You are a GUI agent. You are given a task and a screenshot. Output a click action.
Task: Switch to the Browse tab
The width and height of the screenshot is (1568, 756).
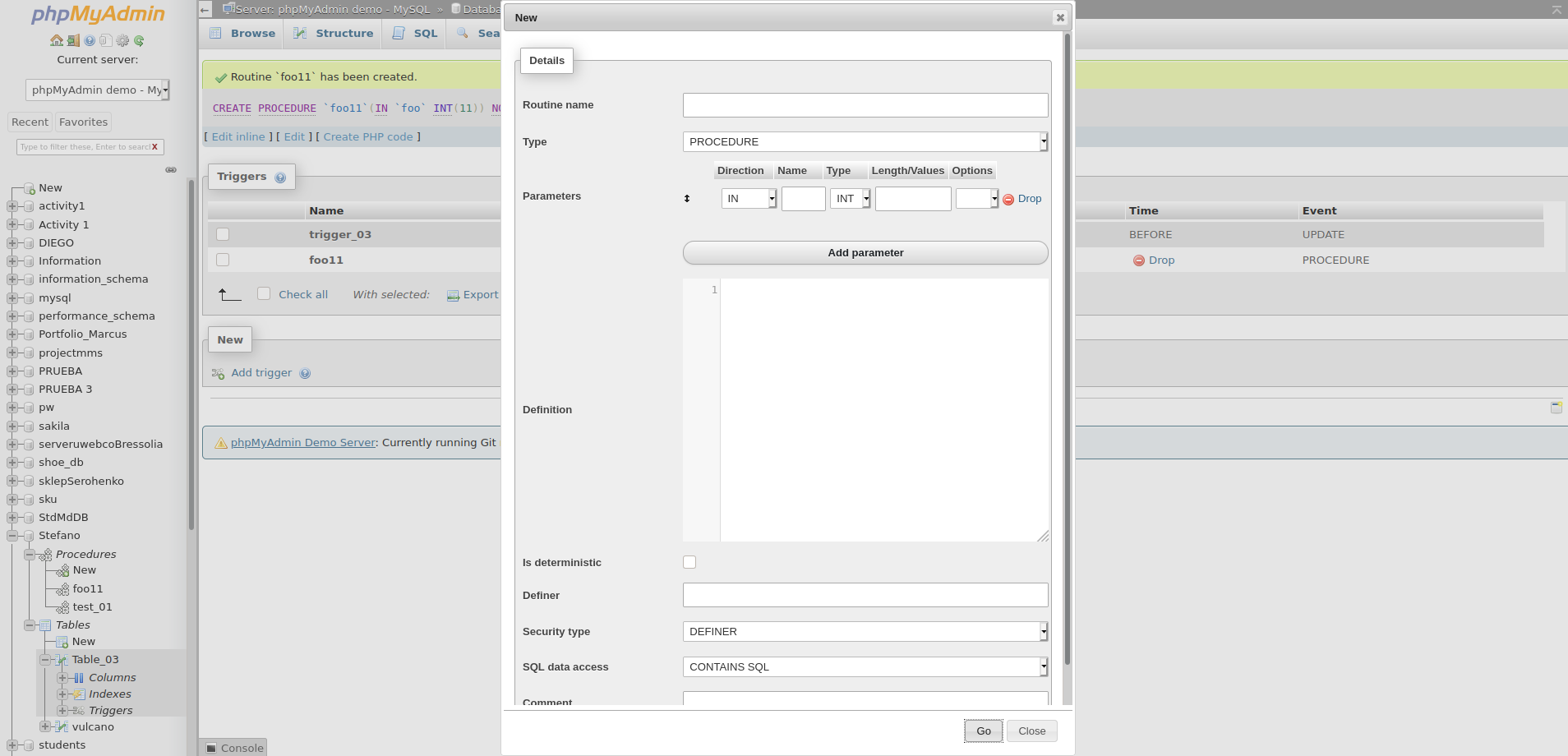pos(242,33)
